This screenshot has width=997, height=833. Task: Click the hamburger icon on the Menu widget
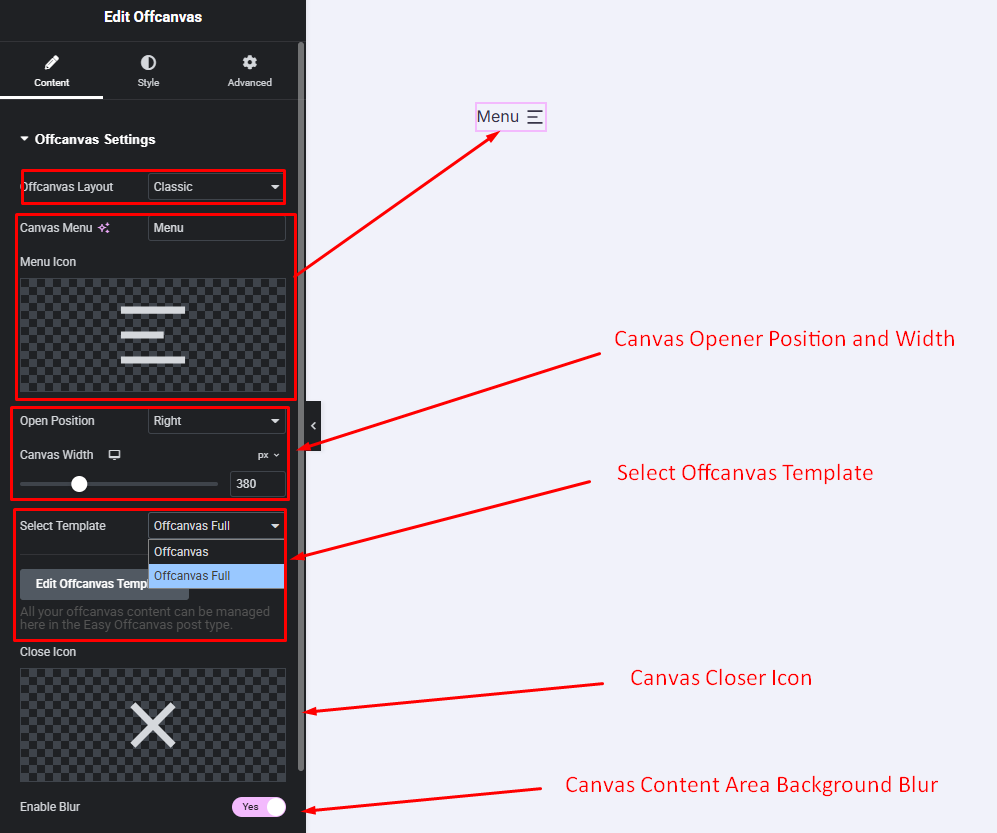[535, 117]
